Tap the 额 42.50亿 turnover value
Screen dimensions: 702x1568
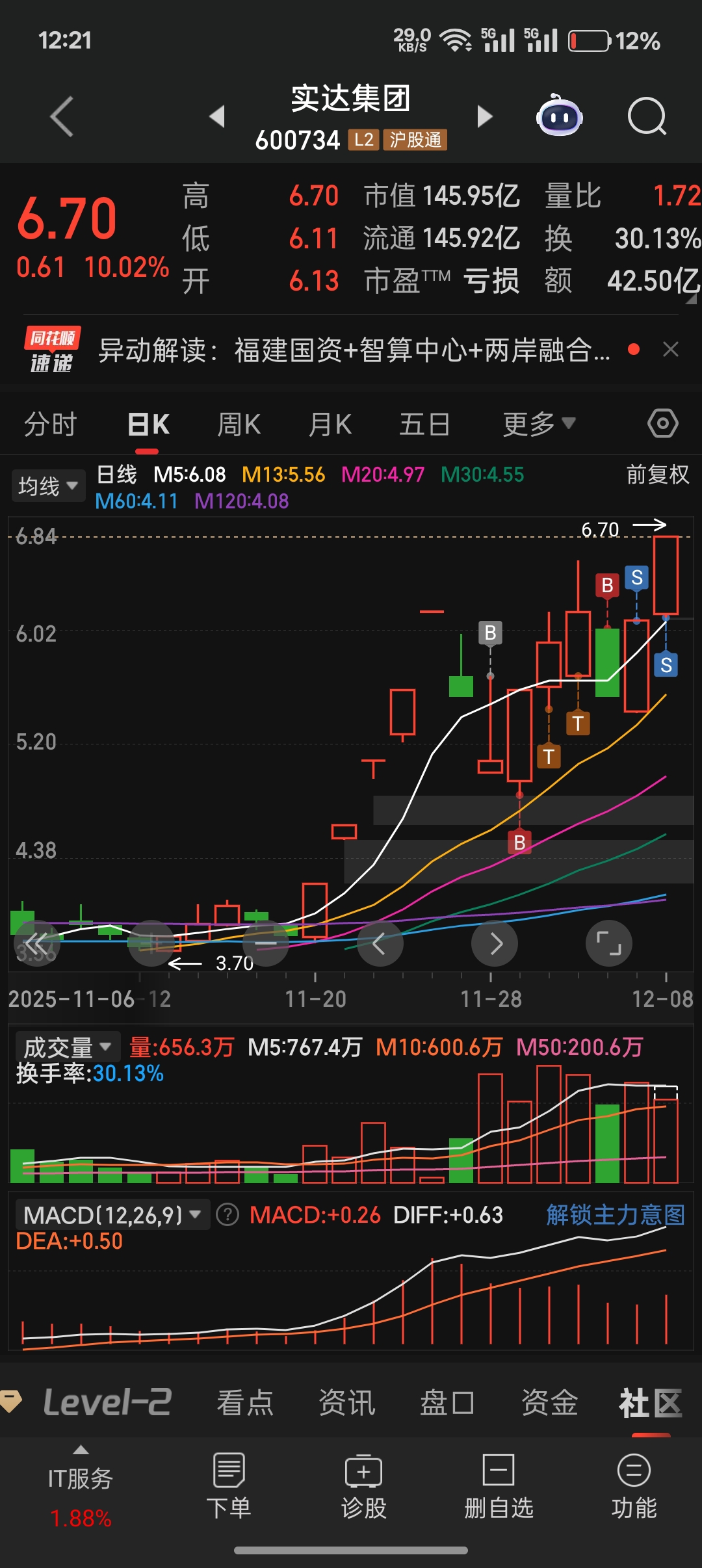623,281
